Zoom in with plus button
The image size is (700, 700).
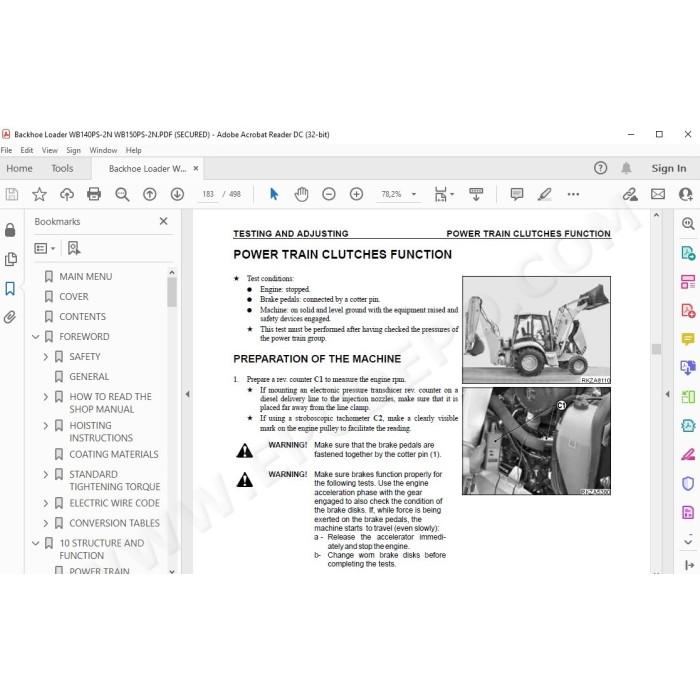356,194
